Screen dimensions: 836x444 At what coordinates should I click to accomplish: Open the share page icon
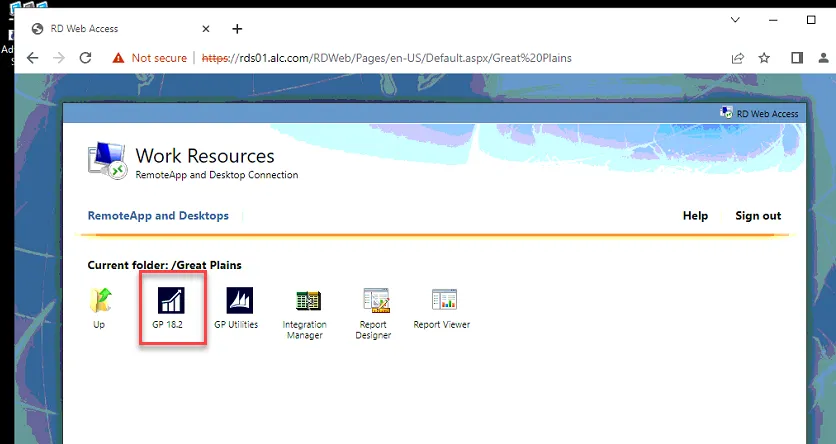tap(738, 58)
